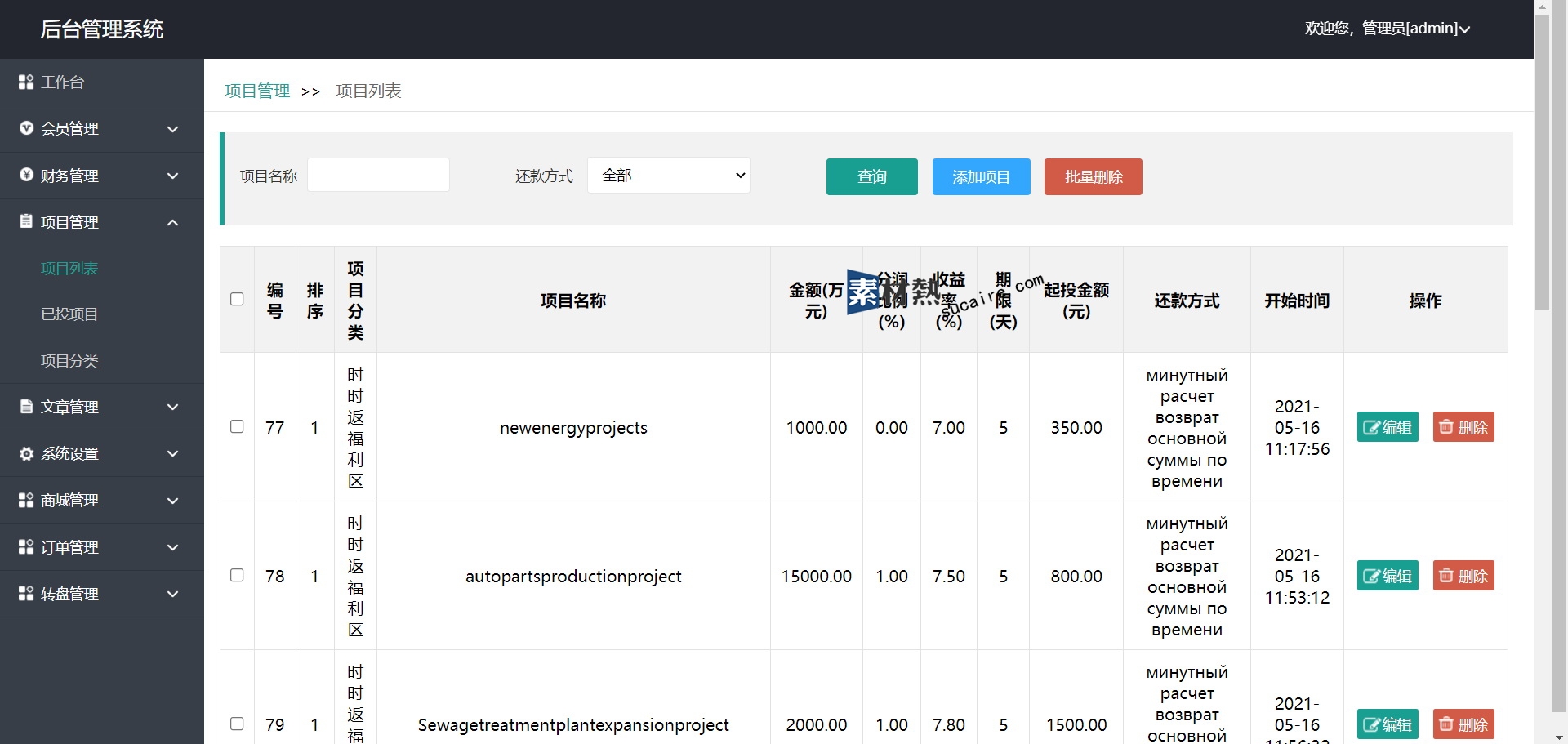Click project name Sewagetreatmentplantexpansionproject
1568x744 pixels.
[x=573, y=725]
